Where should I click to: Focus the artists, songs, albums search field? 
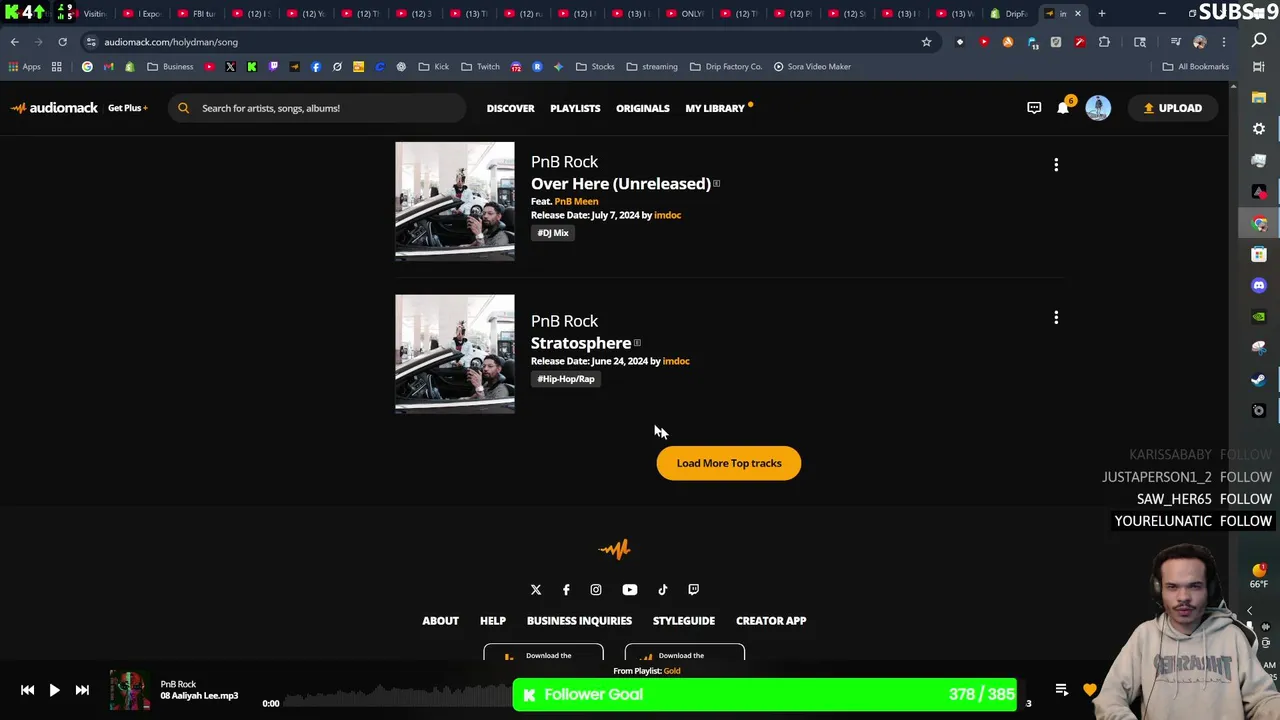pos(317,108)
